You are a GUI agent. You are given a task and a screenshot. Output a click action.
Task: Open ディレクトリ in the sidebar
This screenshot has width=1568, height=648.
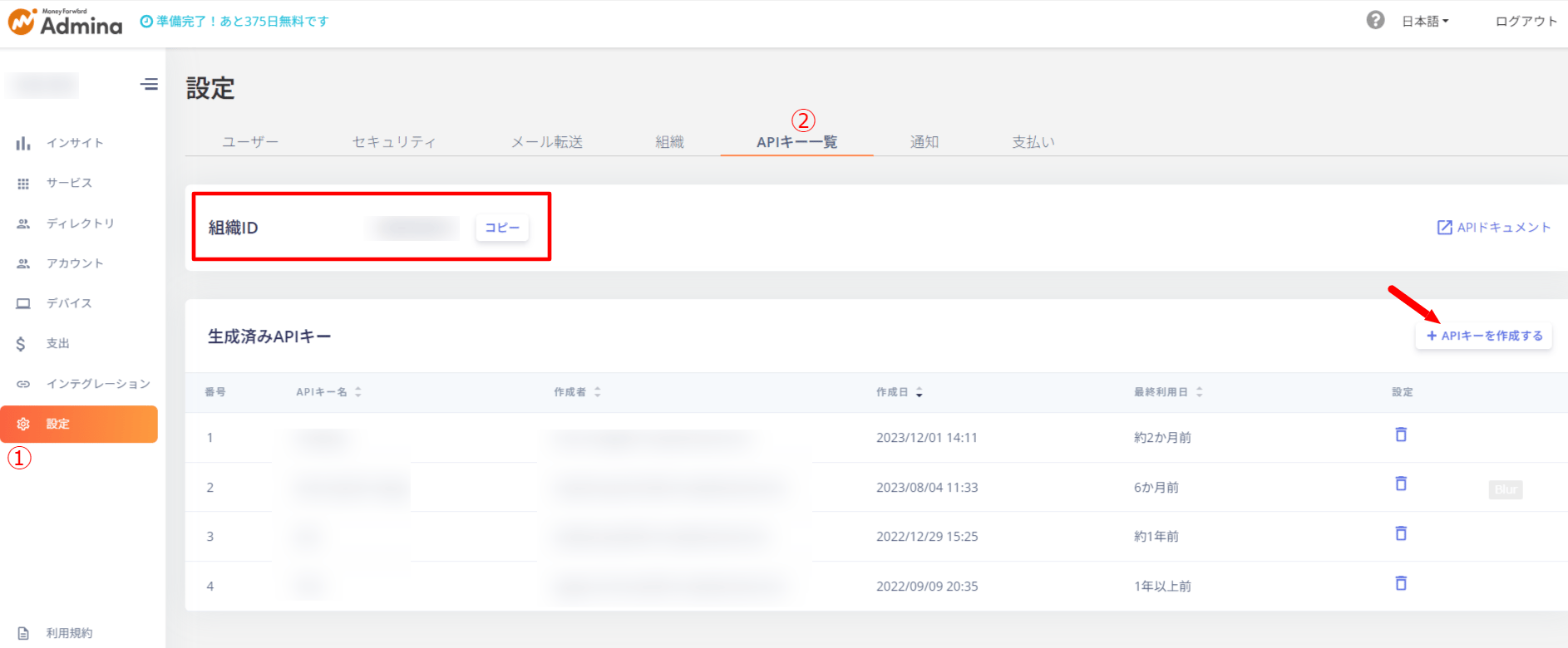click(x=81, y=223)
